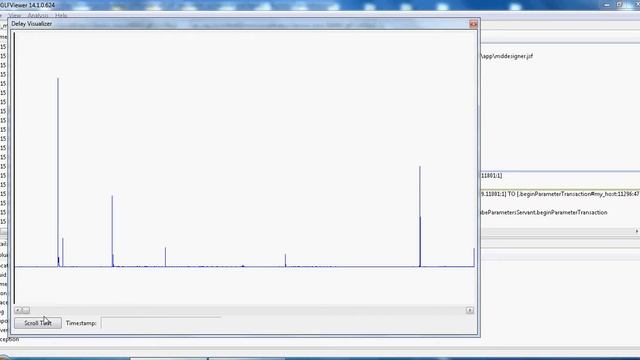Select the tallest delay spike in graph

58,171
